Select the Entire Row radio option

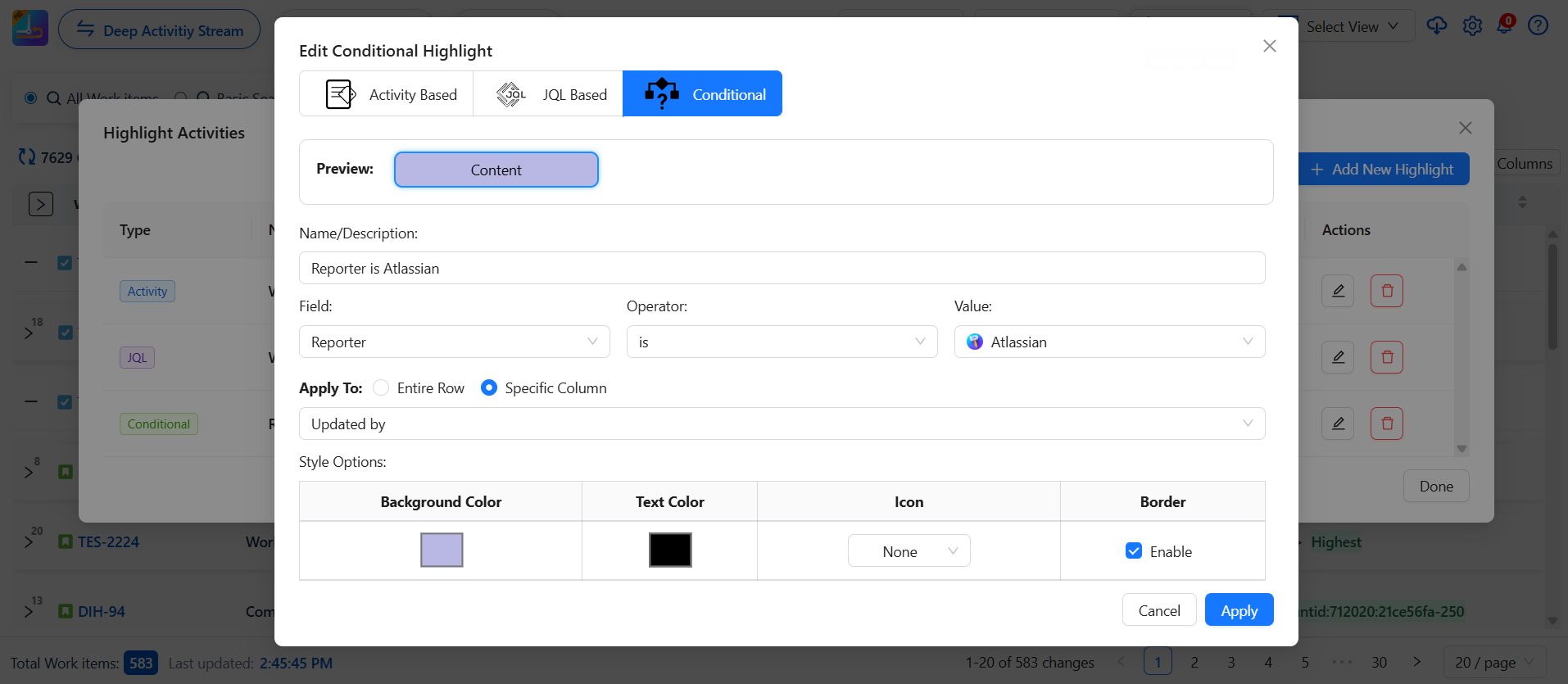point(381,388)
